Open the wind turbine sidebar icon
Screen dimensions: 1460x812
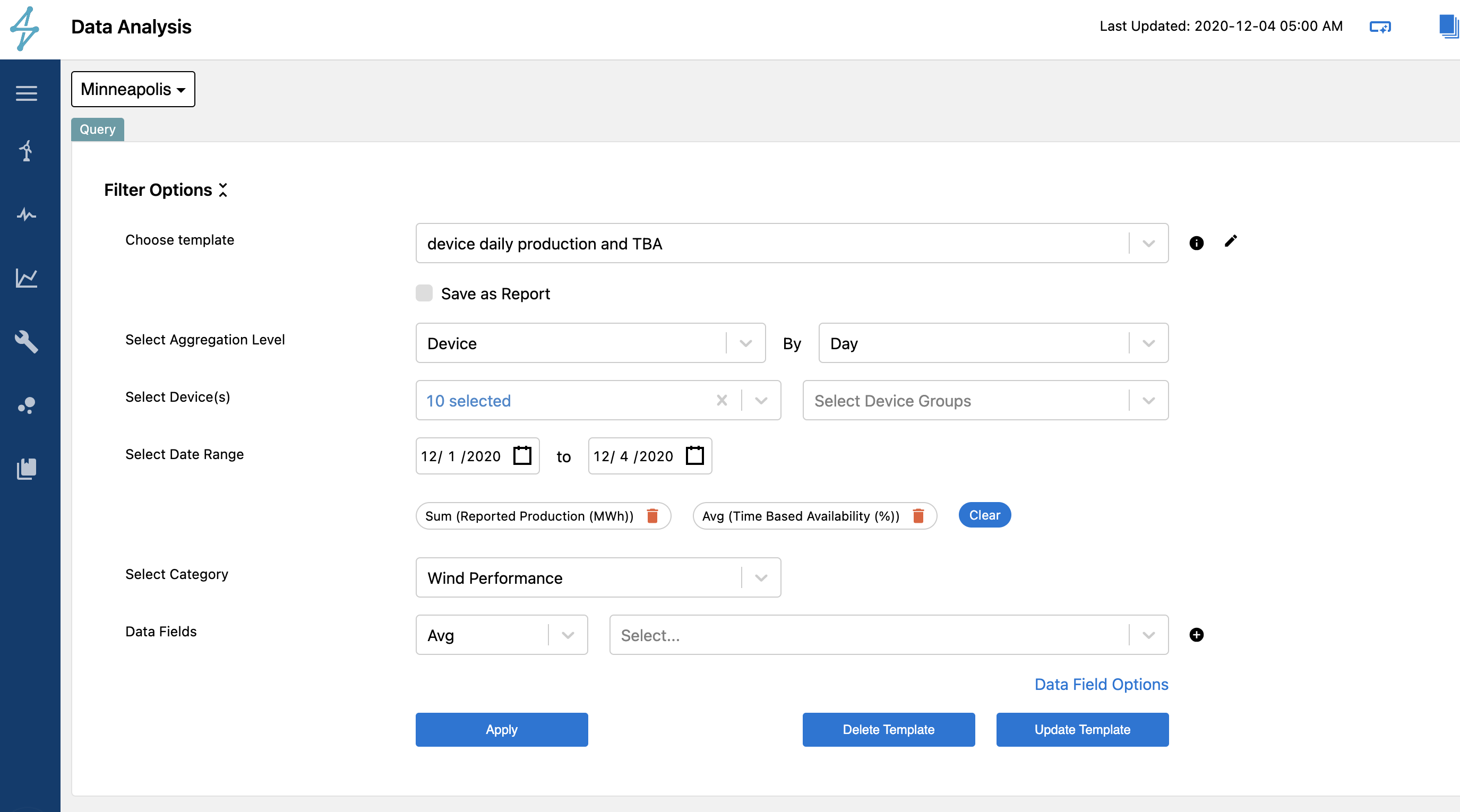pos(26,151)
